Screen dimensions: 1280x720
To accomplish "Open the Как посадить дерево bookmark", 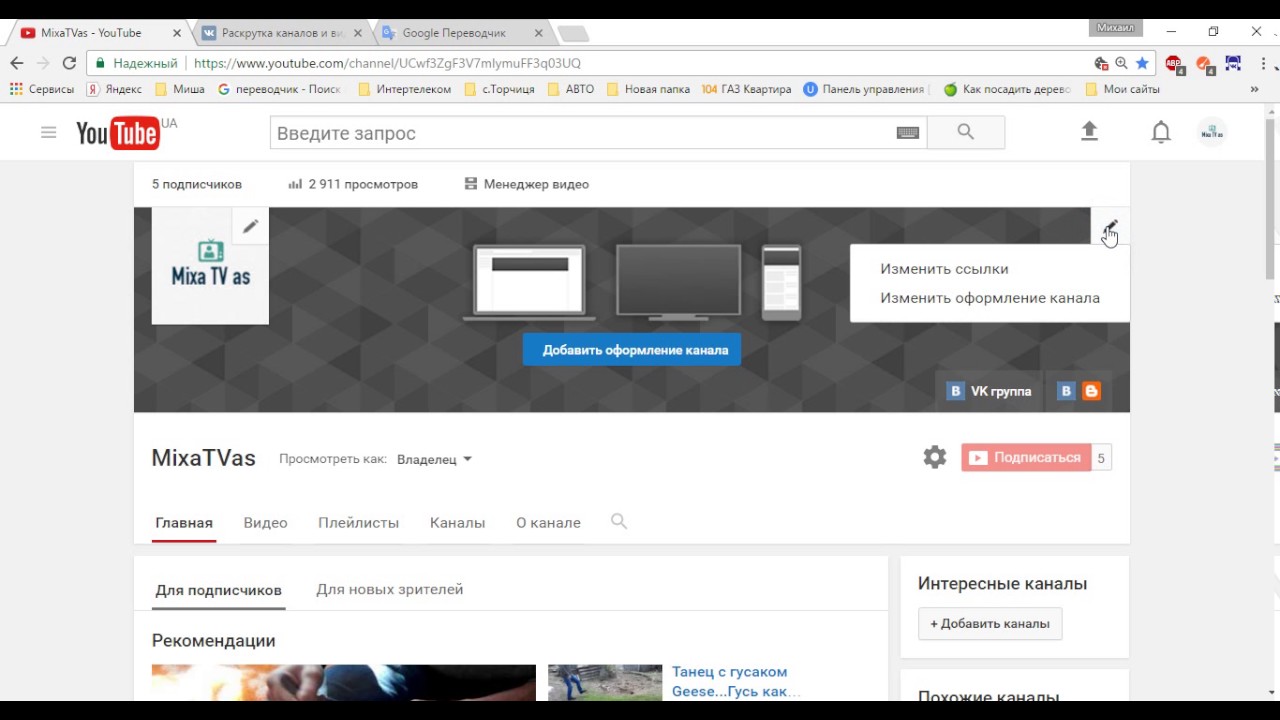I will tap(1007, 89).
